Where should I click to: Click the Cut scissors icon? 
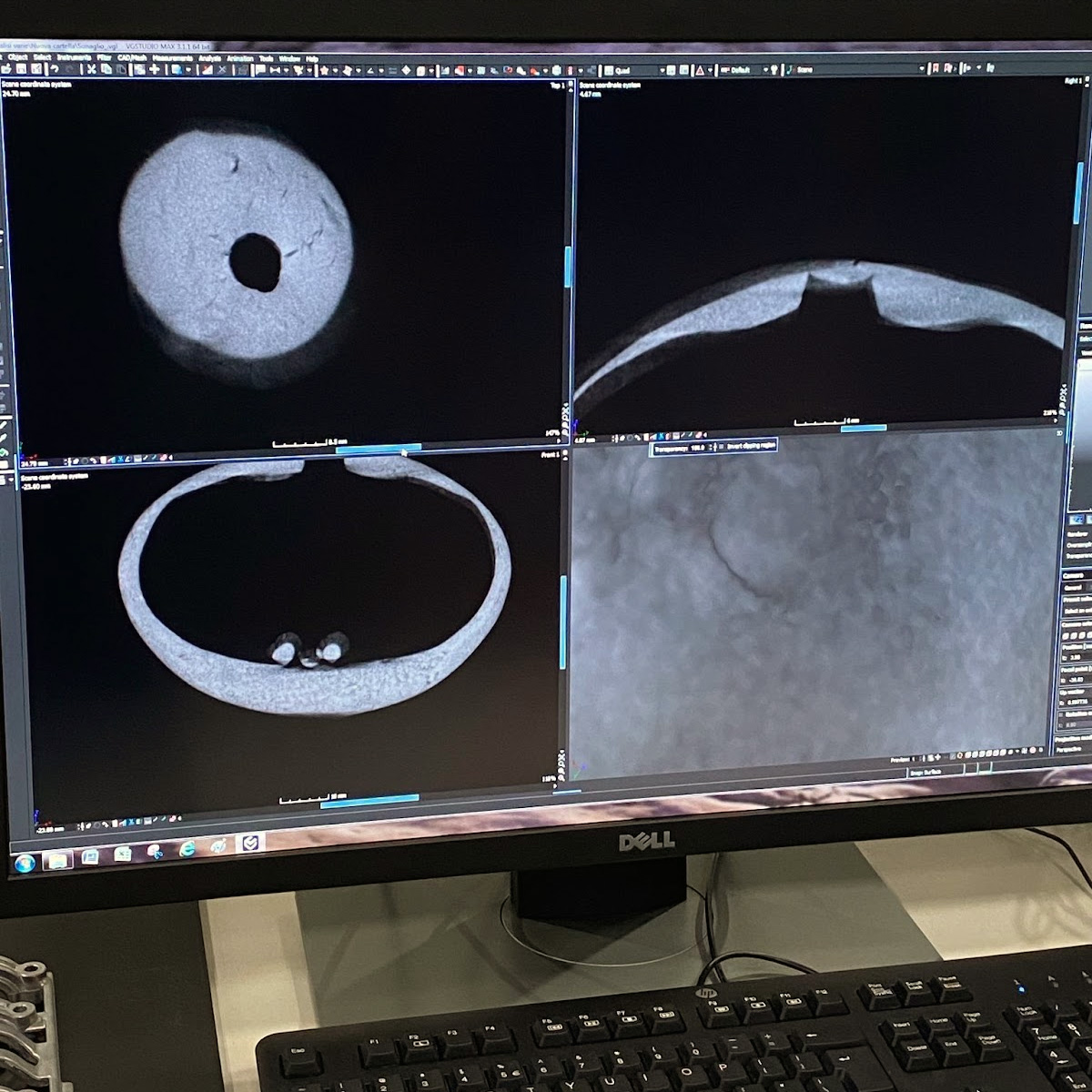click(91, 69)
